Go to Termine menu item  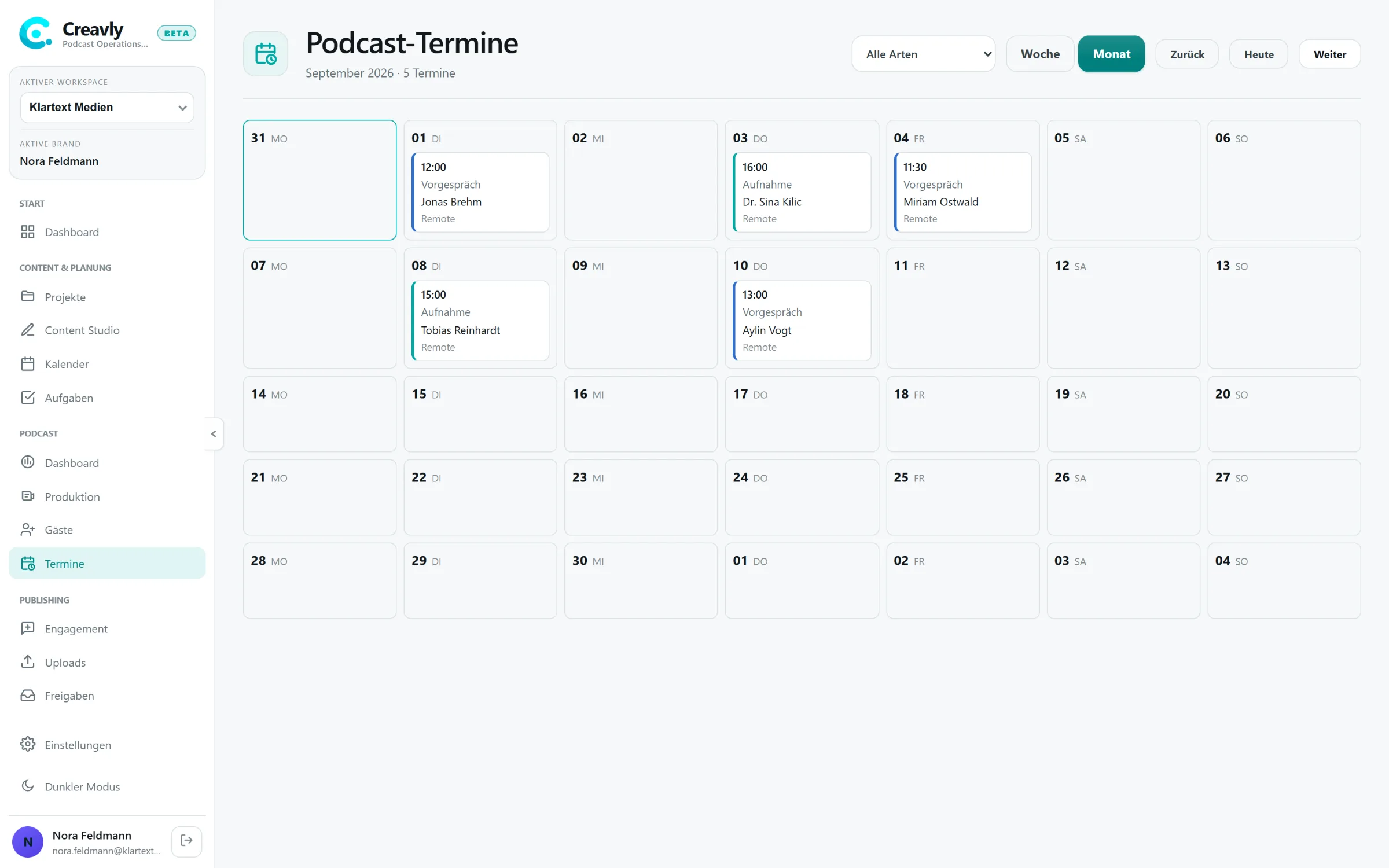(x=107, y=563)
